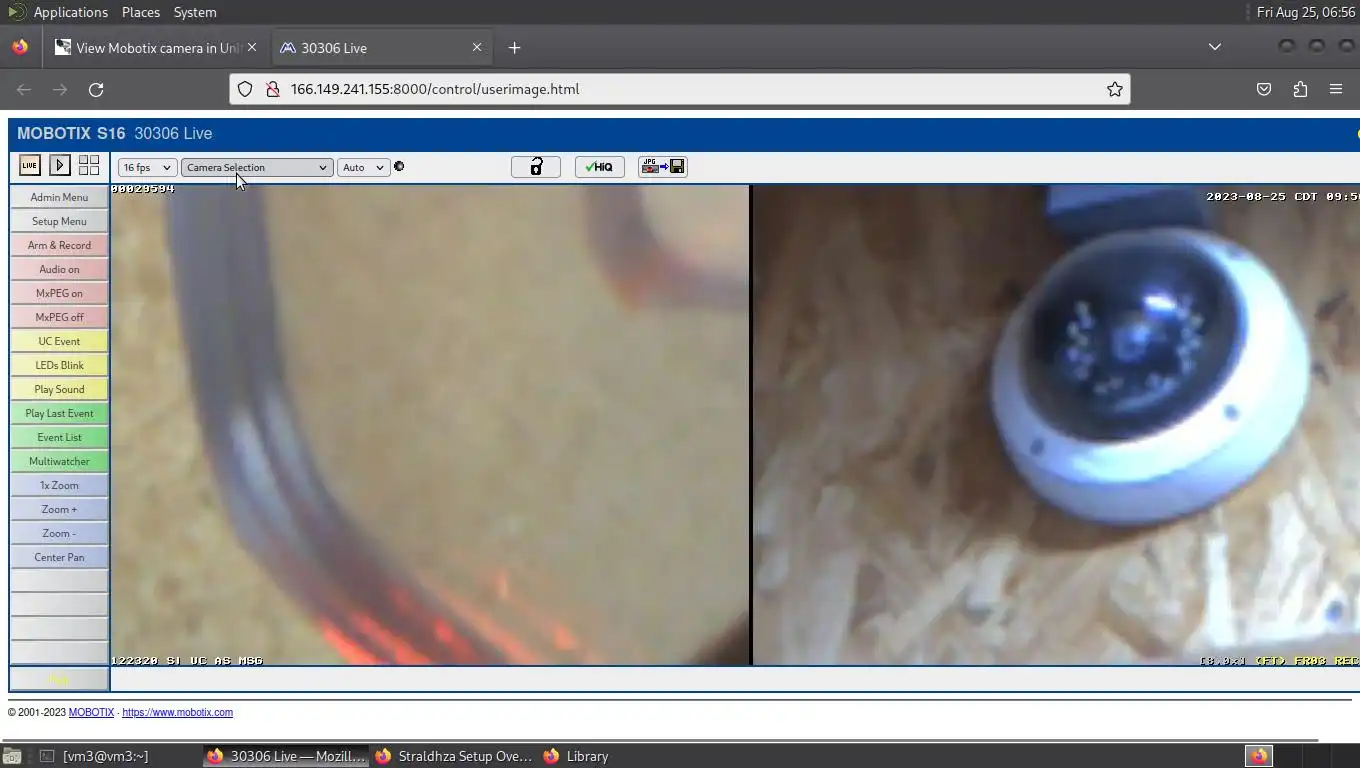Click the show desktop icon in taskbar
The width and height of the screenshot is (1360, 768).
click(x=12, y=756)
